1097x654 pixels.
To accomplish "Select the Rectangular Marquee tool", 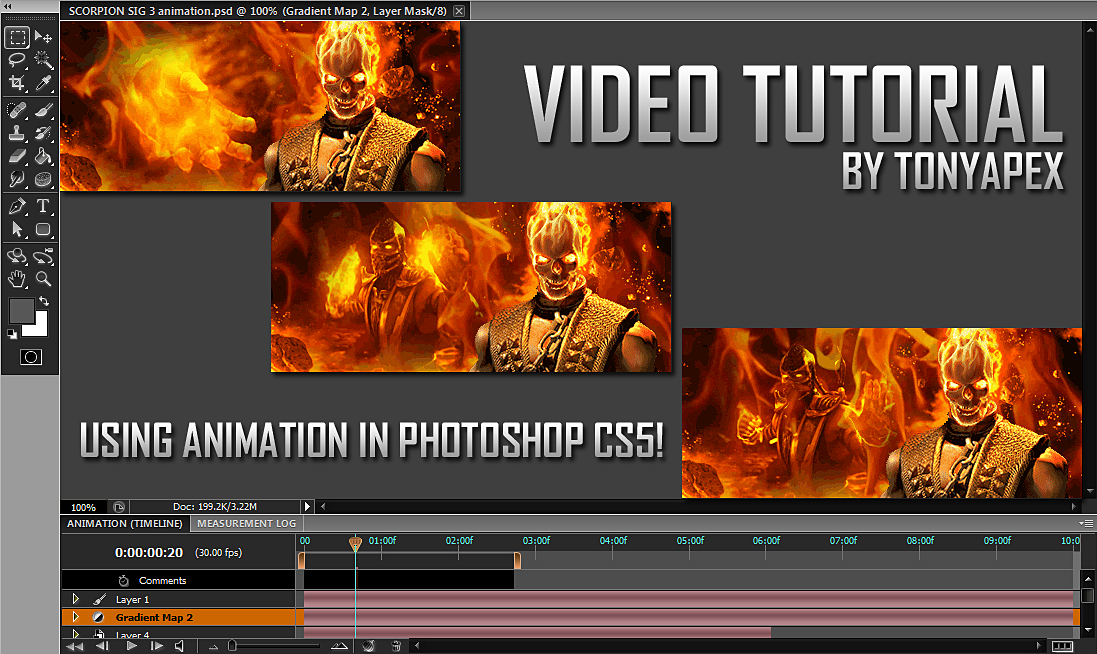I will click(17, 37).
